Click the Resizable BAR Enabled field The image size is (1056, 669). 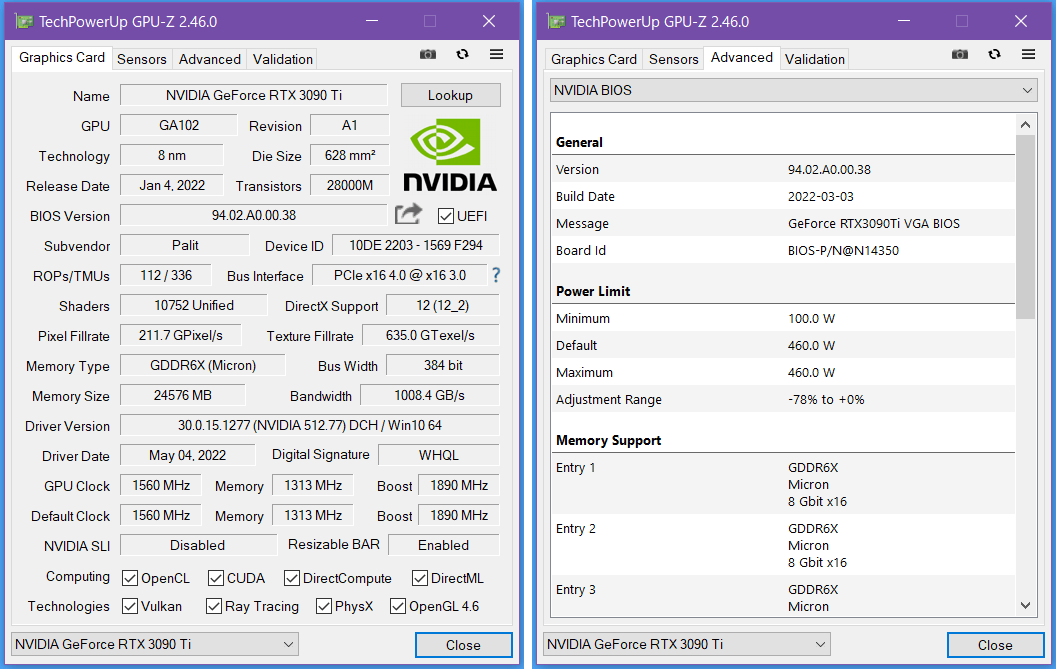(x=444, y=545)
